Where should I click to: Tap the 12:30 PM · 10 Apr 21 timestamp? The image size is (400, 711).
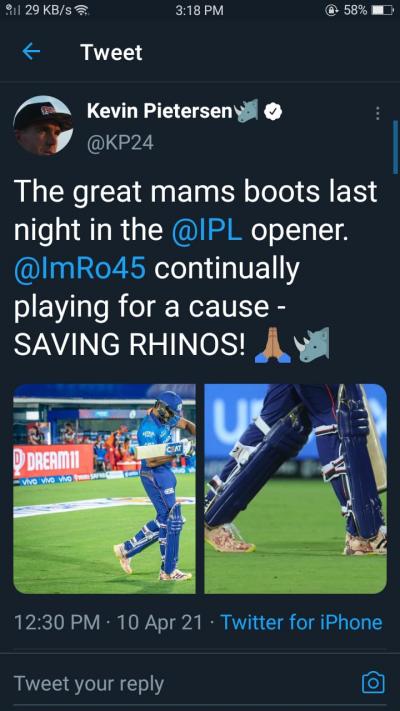pos(108,623)
